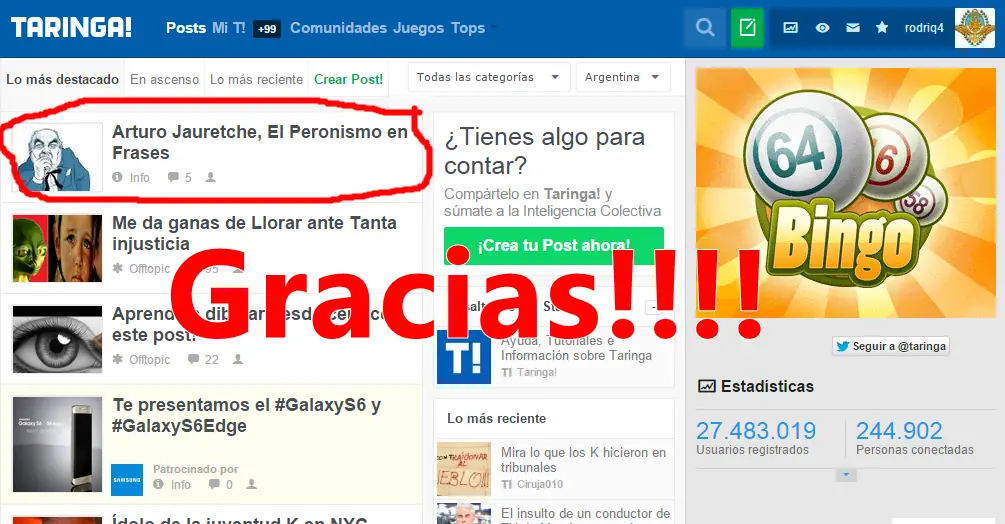This screenshot has width=1005, height=524.
Task: Click the rodriq4 username
Action: (924, 28)
